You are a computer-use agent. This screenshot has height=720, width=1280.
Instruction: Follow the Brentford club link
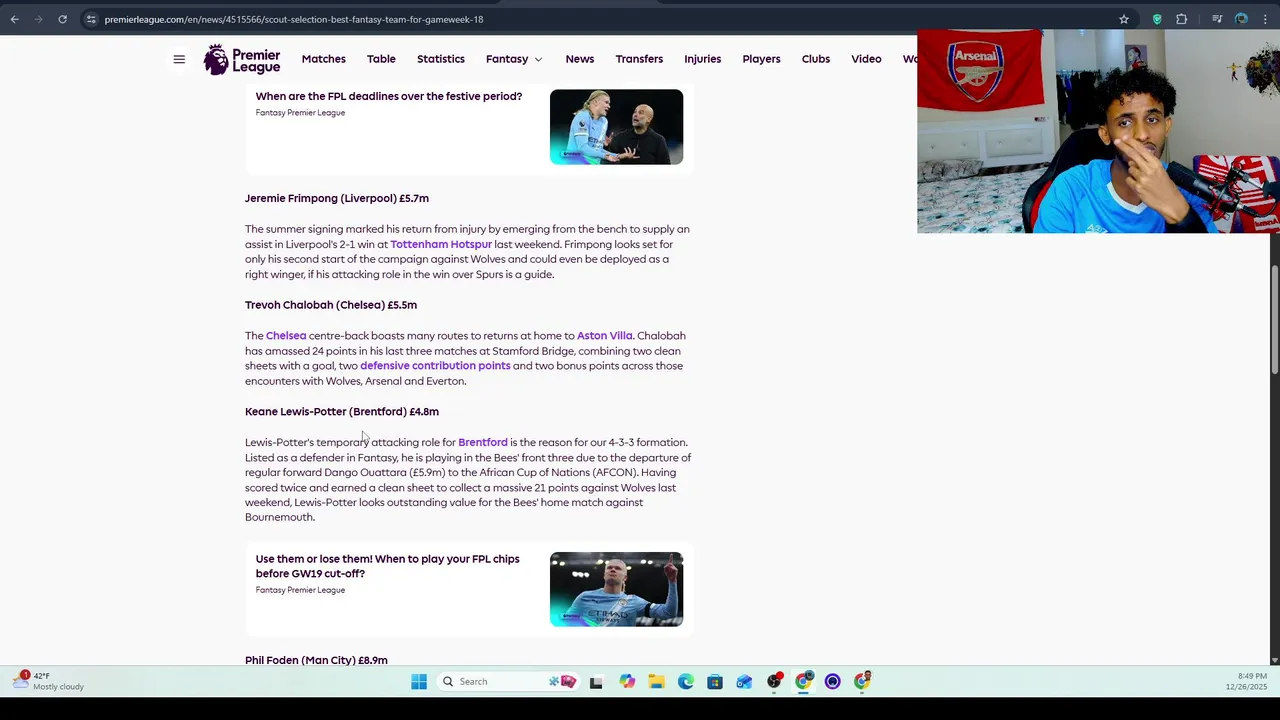pyautogui.click(x=483, y=442)
